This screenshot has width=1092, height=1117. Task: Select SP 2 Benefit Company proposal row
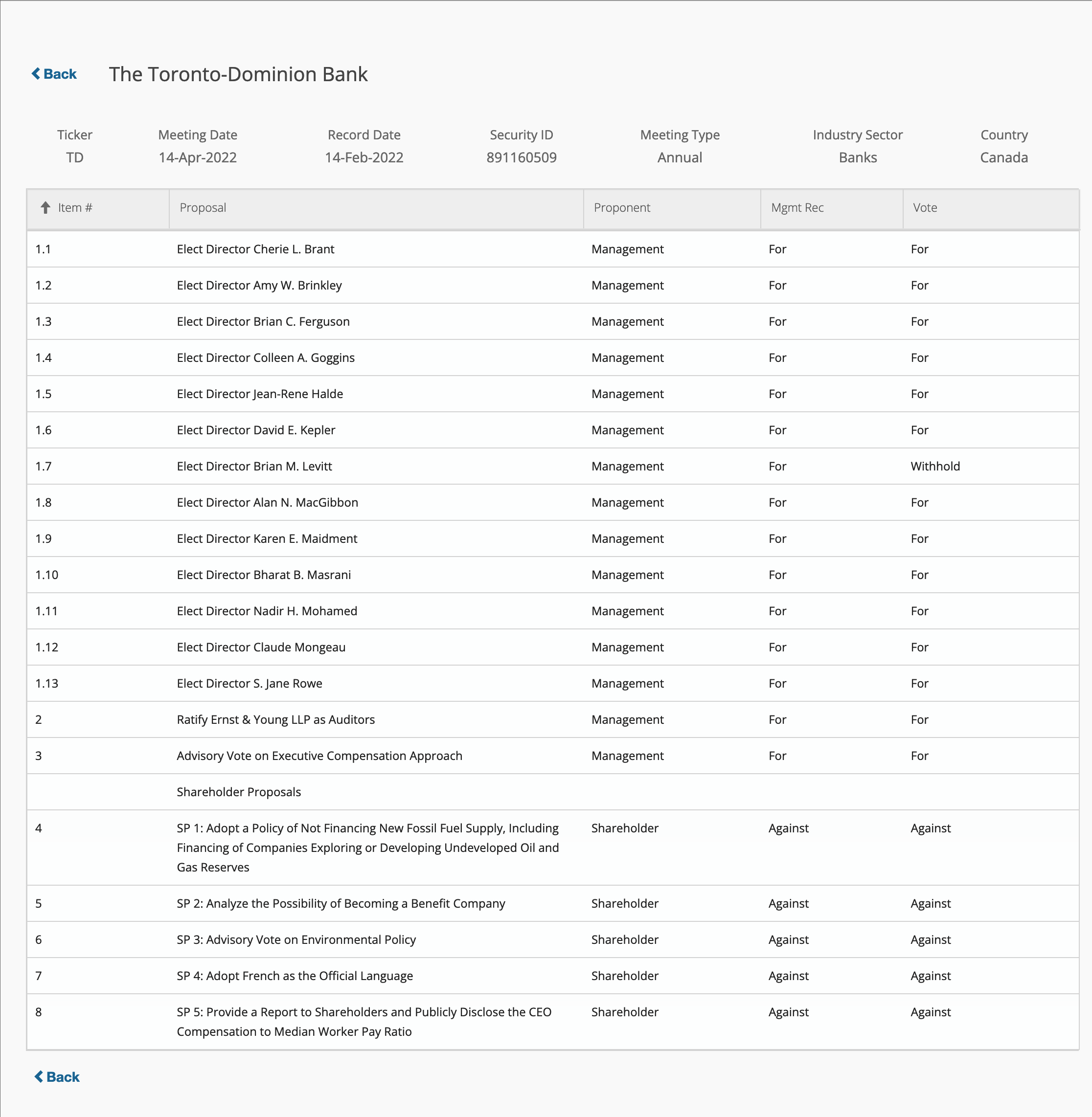point(341,904)
